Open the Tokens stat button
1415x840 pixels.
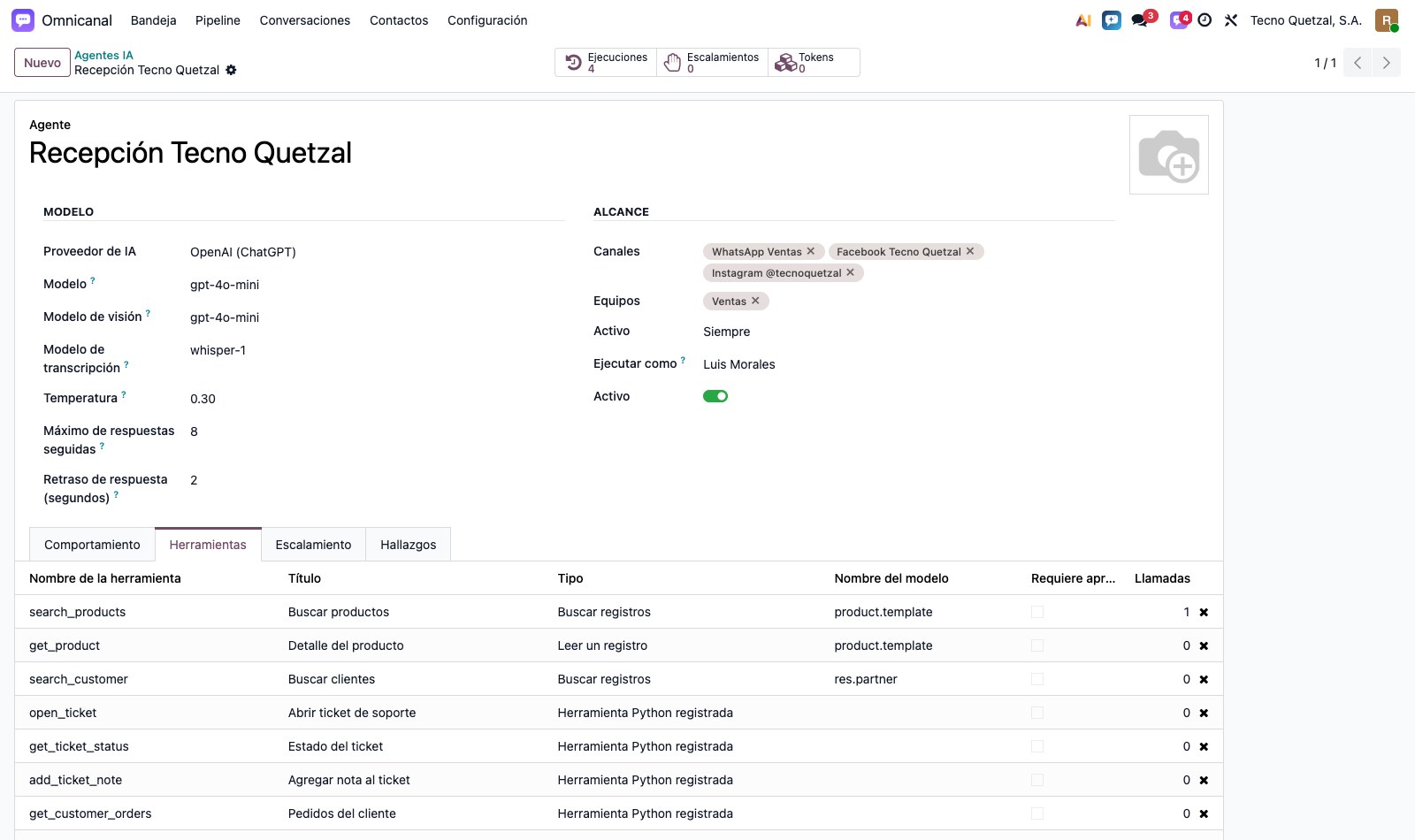[814, 63]
